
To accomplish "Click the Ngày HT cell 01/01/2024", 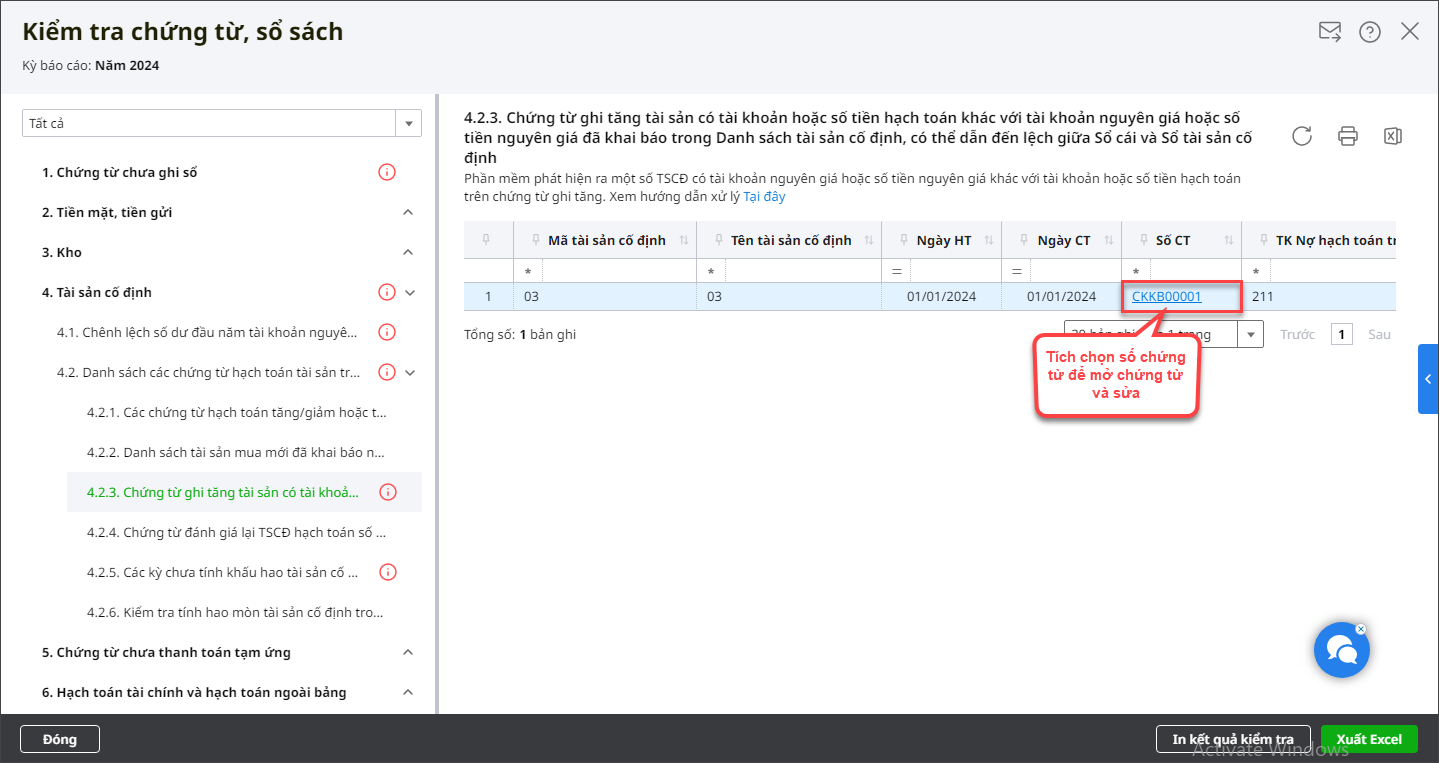I will pos(941,296).
